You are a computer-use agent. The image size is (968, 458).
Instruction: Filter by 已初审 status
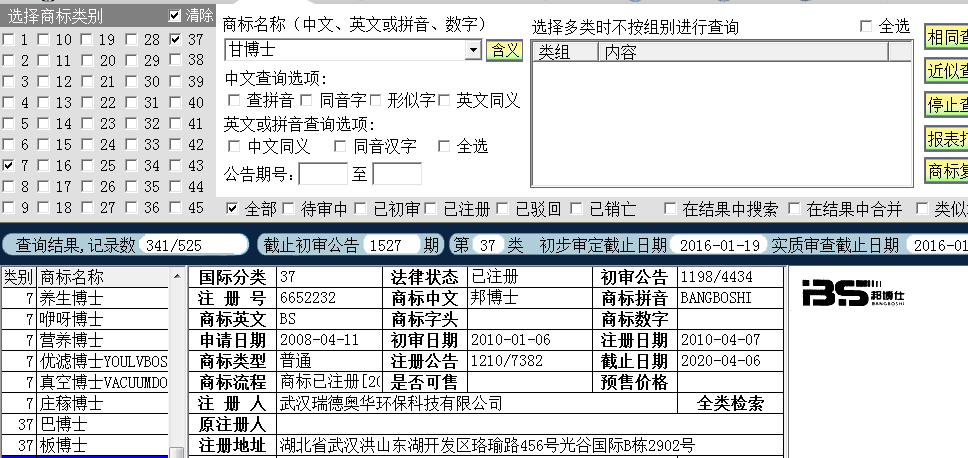click(361, 209)
